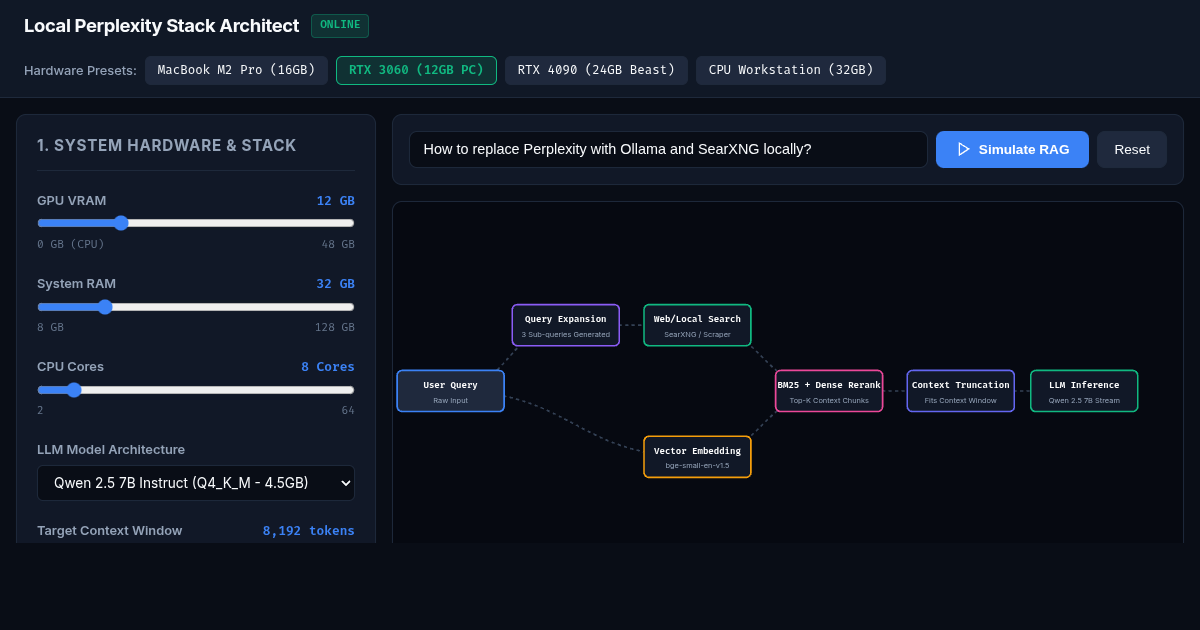The image size is (1200, 630).
Task: Select the MacBook M2 Pro (16GB) preset
Action: (236, 70)
